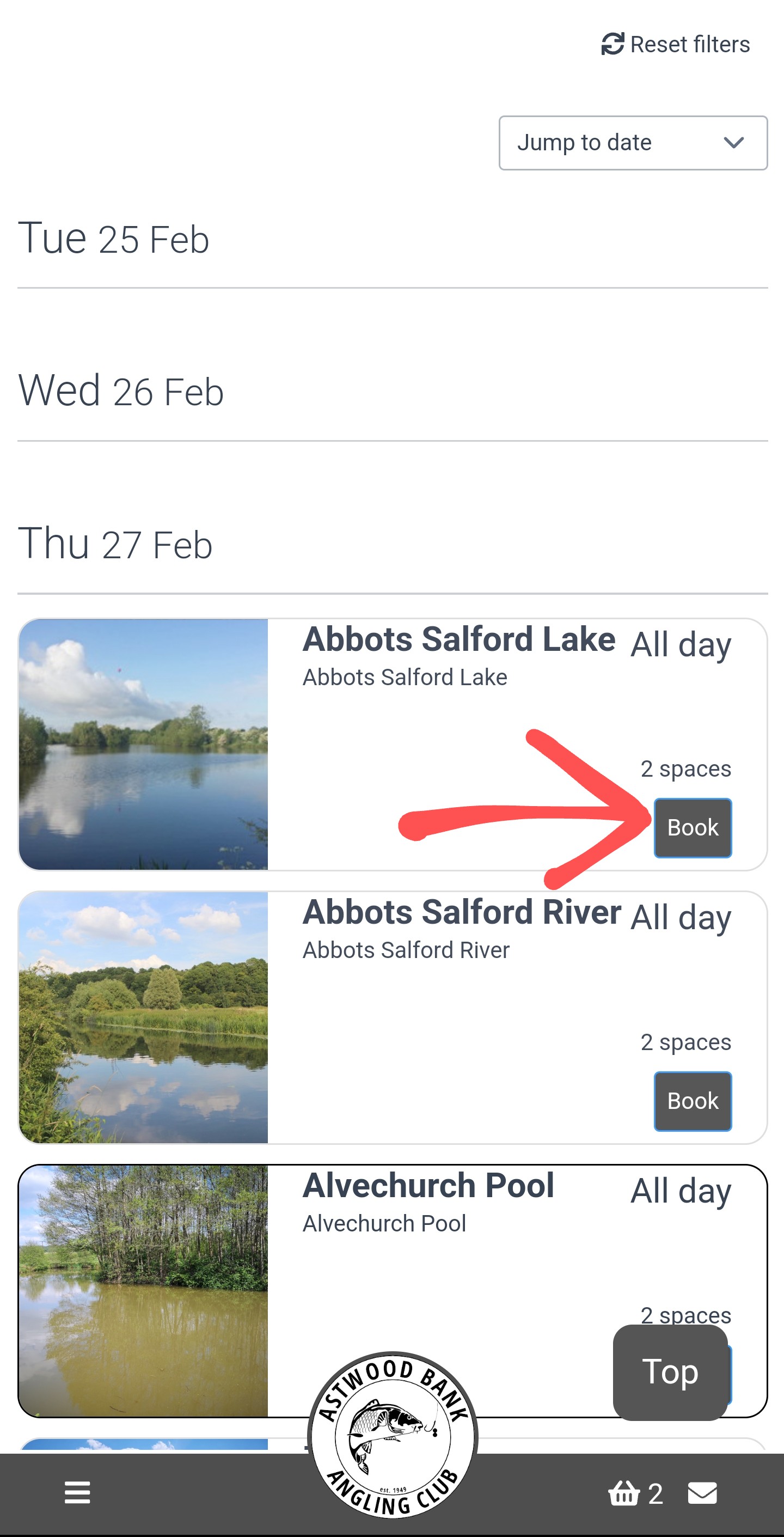Open the hamburger menu icon
This screenshot has height=1537, width=784.
77,1493
